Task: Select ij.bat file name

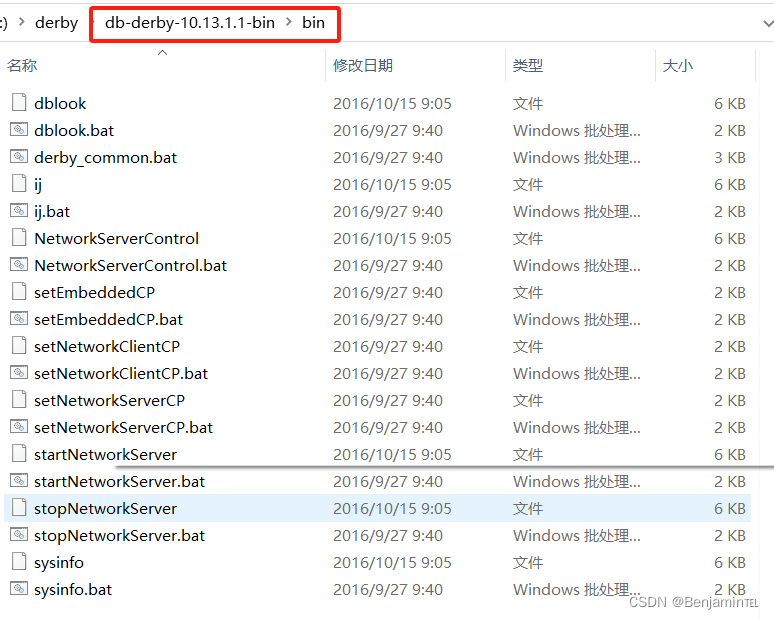Action: [x=52, y=212]
